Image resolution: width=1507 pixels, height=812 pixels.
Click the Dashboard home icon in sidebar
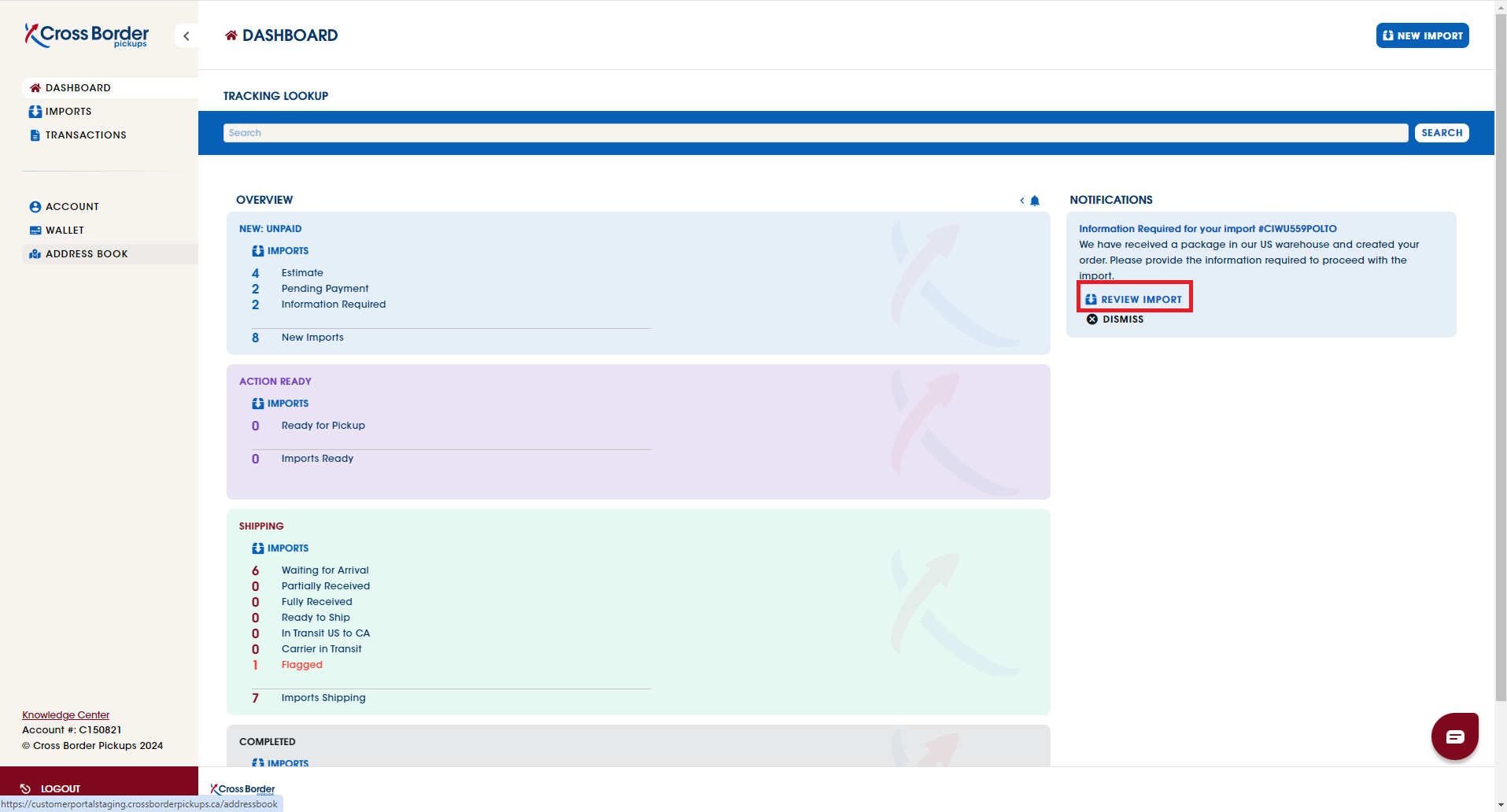click(35, 88)
